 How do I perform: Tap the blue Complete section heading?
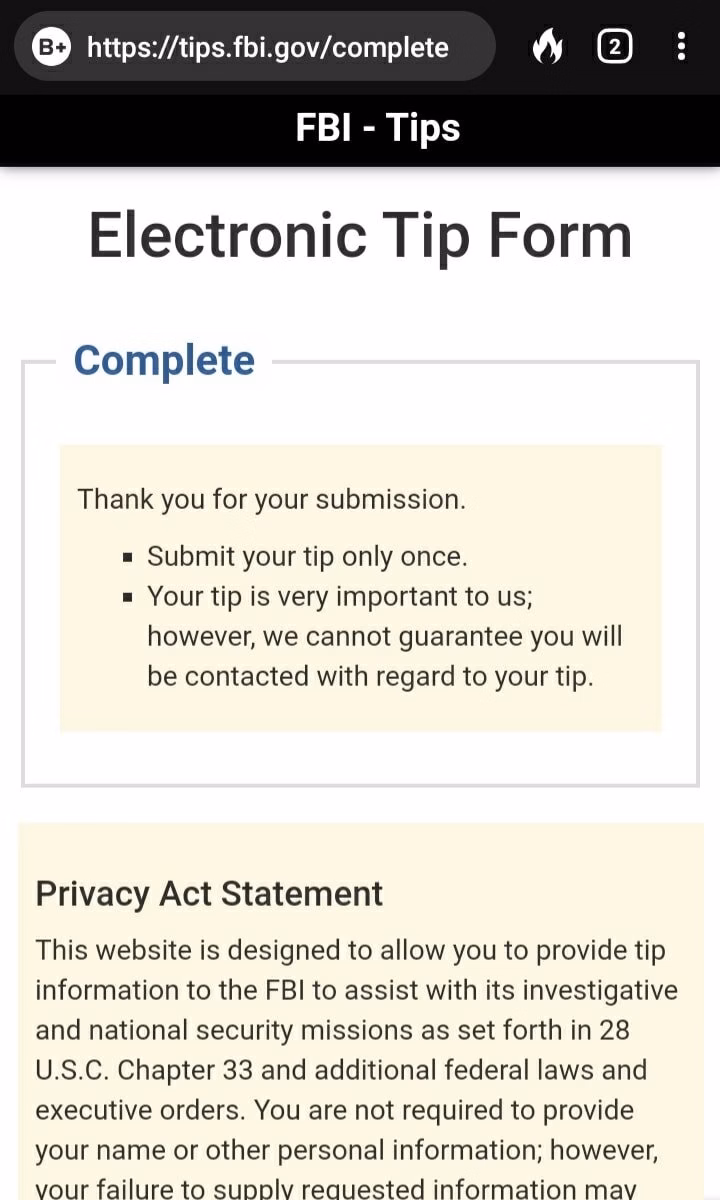pyautogui.click(x=164, y=360)
